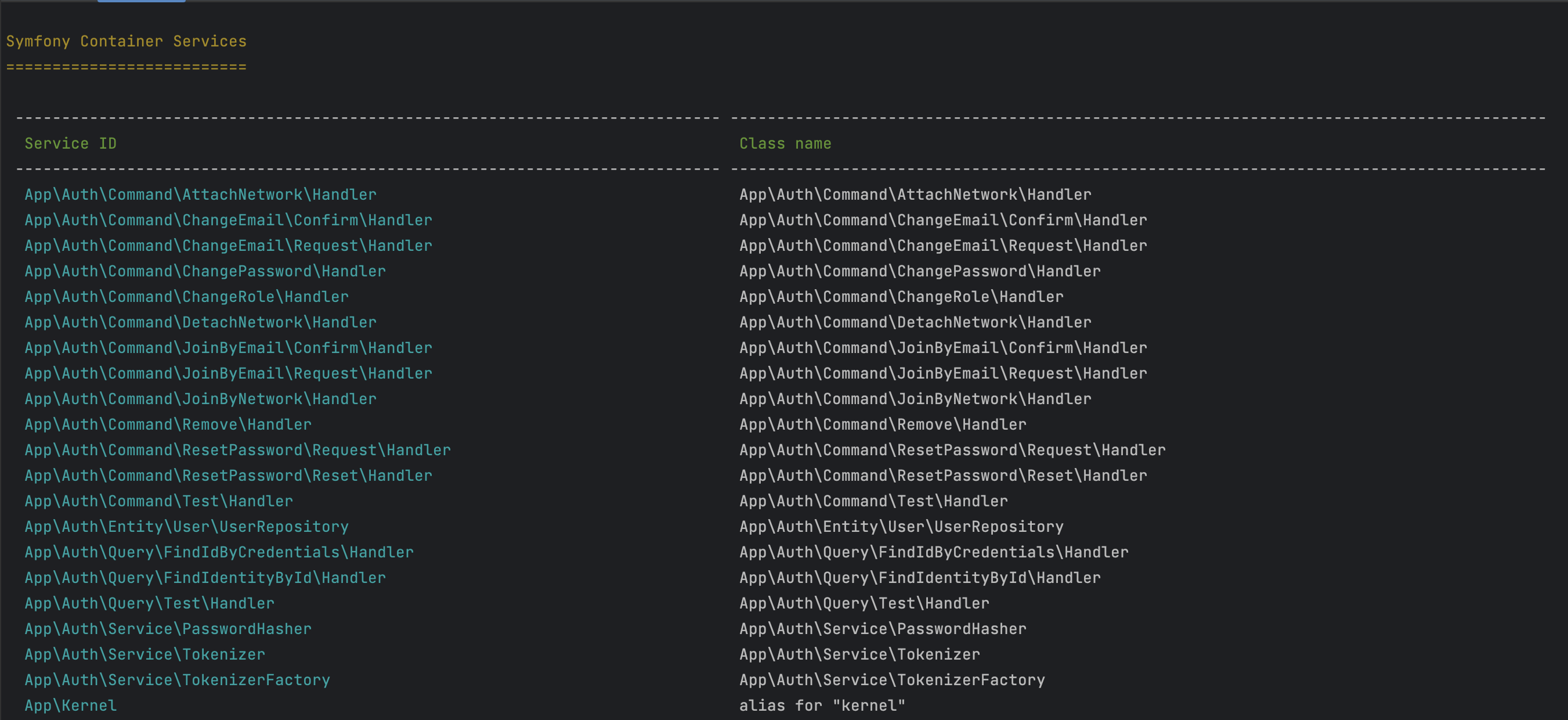The image size is (1568, 720).
Task: Select class name App\Auth\Query\FindIdentityById\Handler
Action: tap(920, 579)
